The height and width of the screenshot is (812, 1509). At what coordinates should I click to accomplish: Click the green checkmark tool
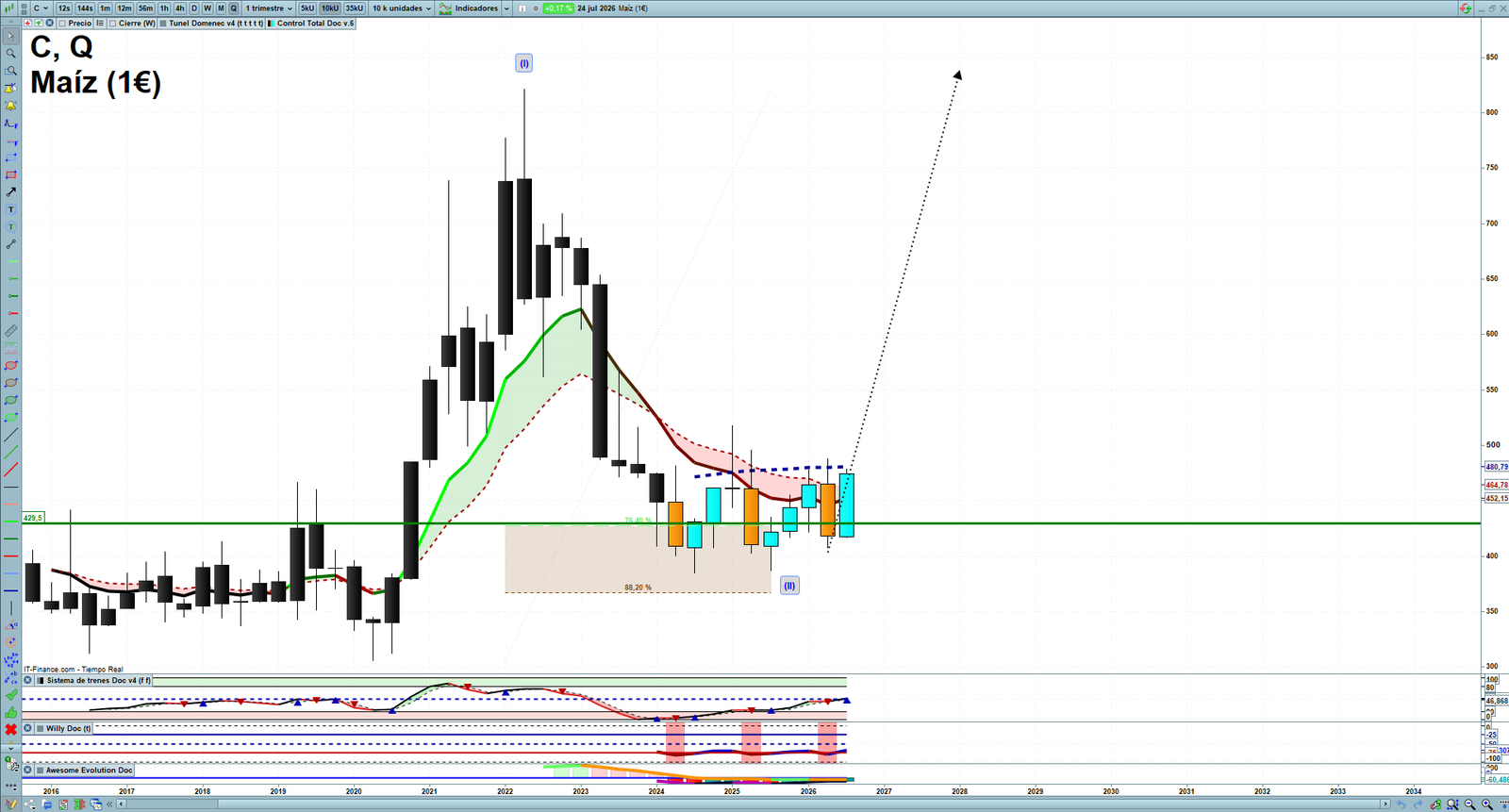(10, 695)
